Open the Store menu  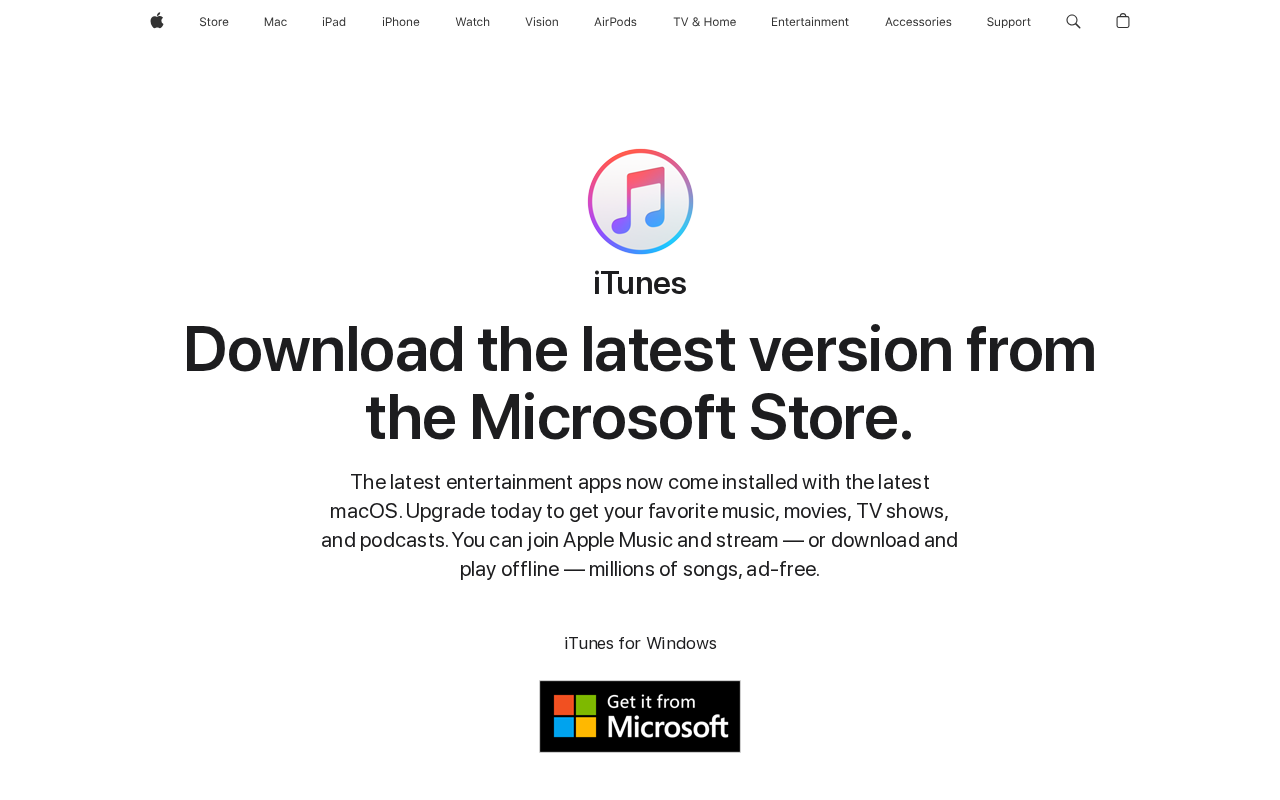[x=214, y=22]
